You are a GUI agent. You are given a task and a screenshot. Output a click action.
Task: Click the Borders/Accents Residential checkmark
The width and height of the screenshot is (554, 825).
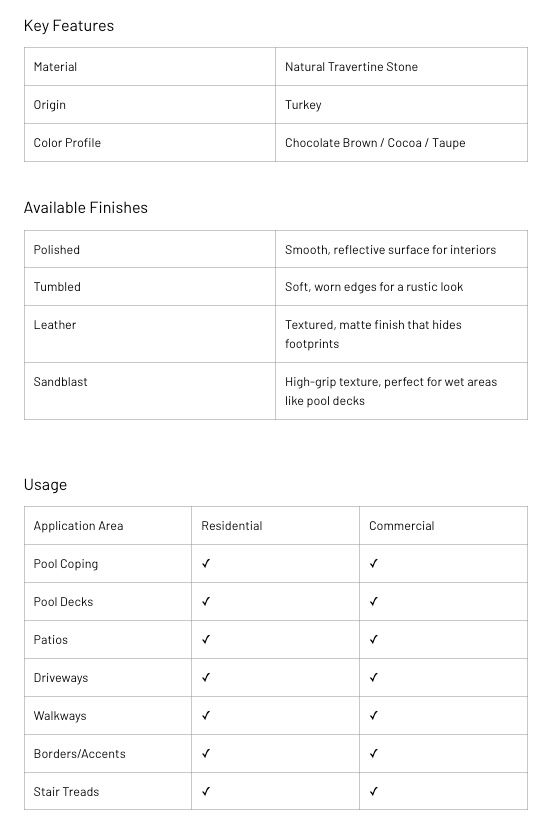(x=206, y=753)
